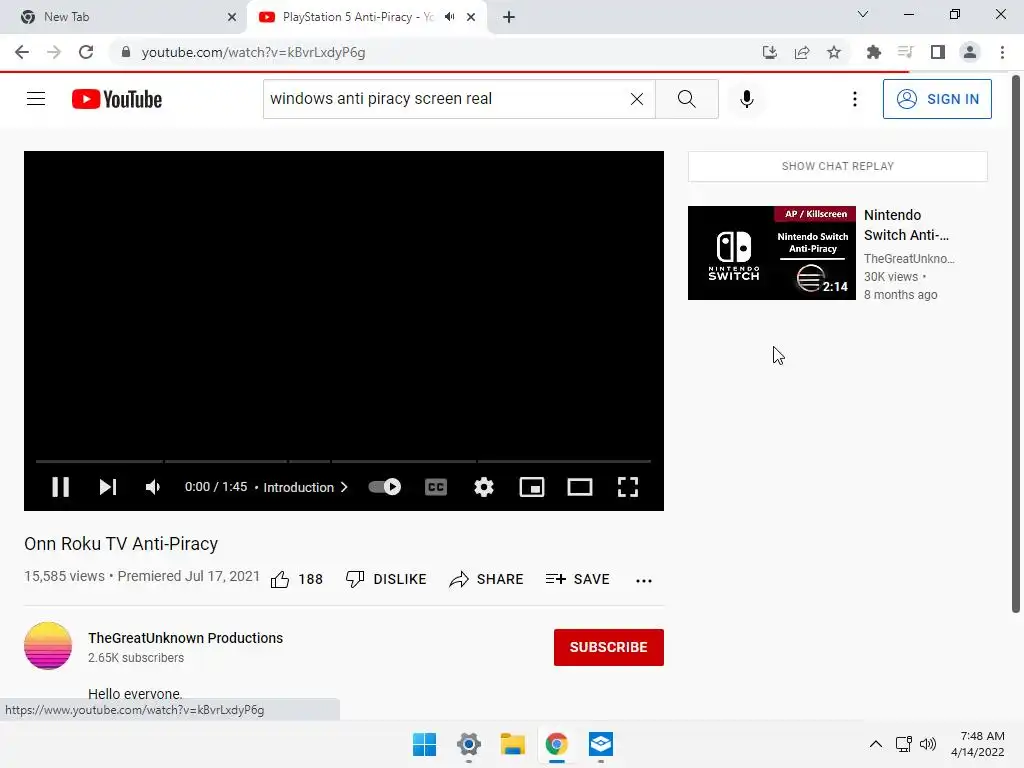The width and height of the screenshot is (1024, 768).
Task: Reload the page
Action: (86, 52)
